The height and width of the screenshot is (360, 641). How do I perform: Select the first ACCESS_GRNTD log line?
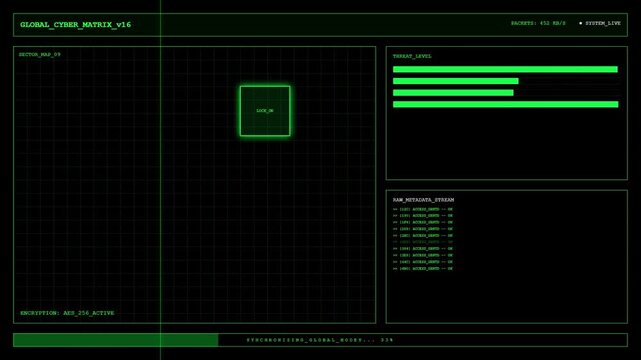point(423,209)
